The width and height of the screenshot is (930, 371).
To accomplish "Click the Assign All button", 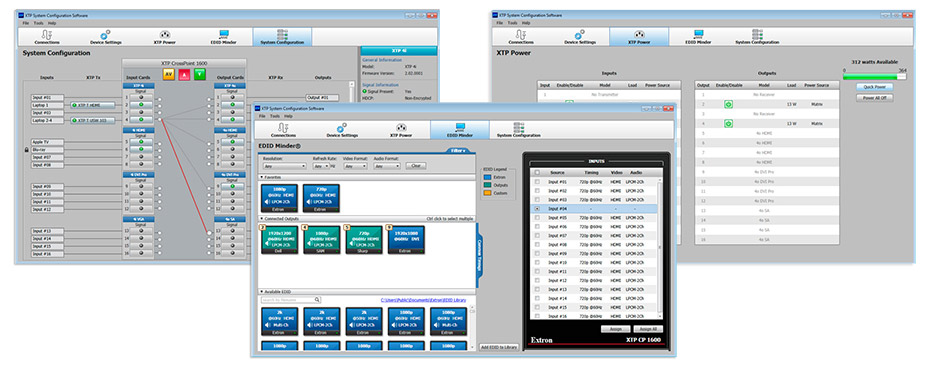I will [x=648, y=329].
